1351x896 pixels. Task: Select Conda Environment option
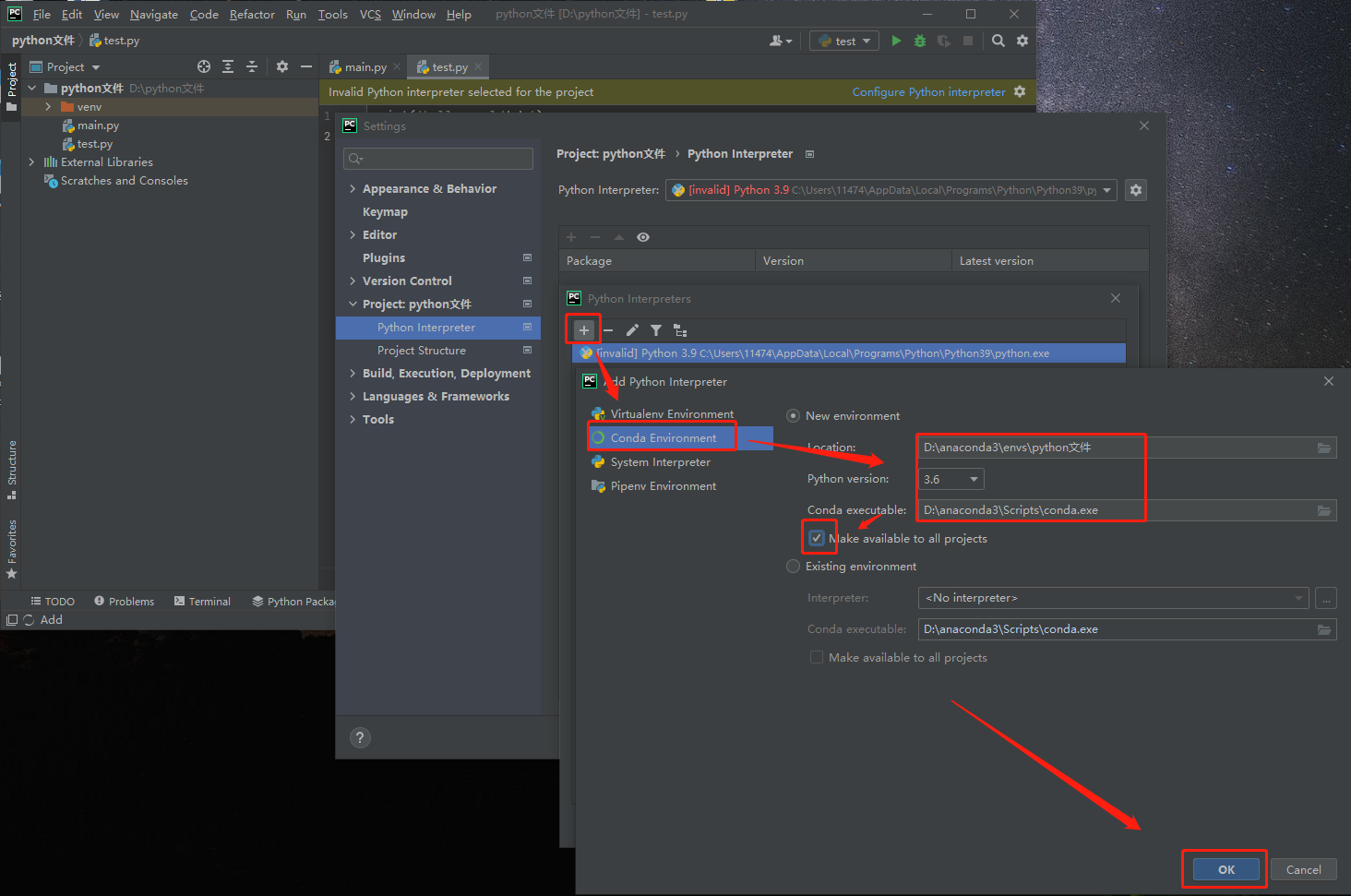[x=680, y=438]
